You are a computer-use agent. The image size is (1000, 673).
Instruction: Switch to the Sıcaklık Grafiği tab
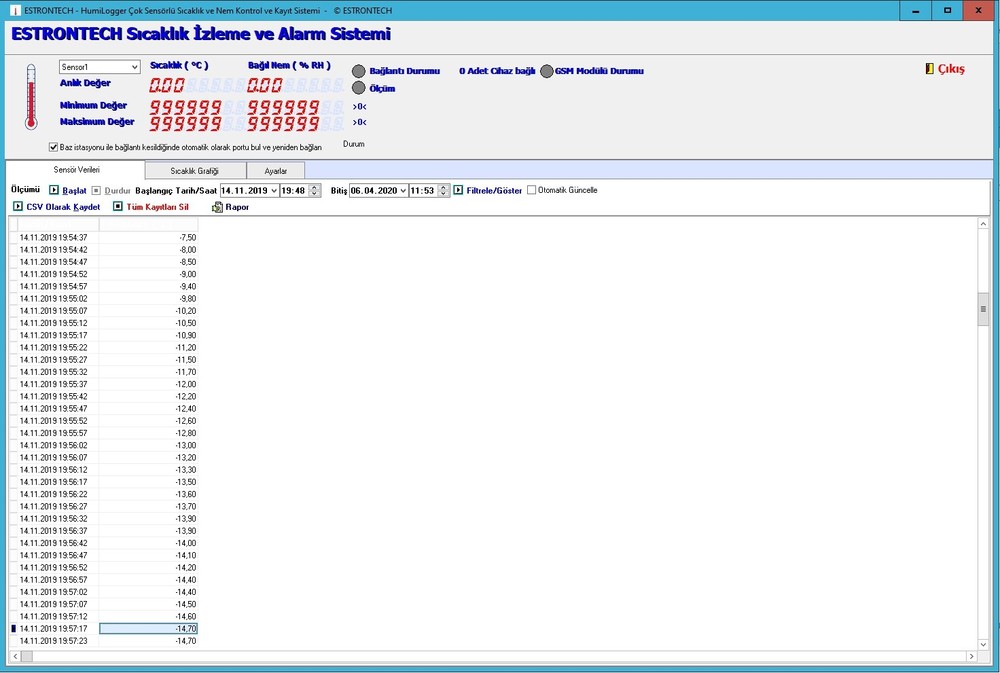click(x=194, y=171)
